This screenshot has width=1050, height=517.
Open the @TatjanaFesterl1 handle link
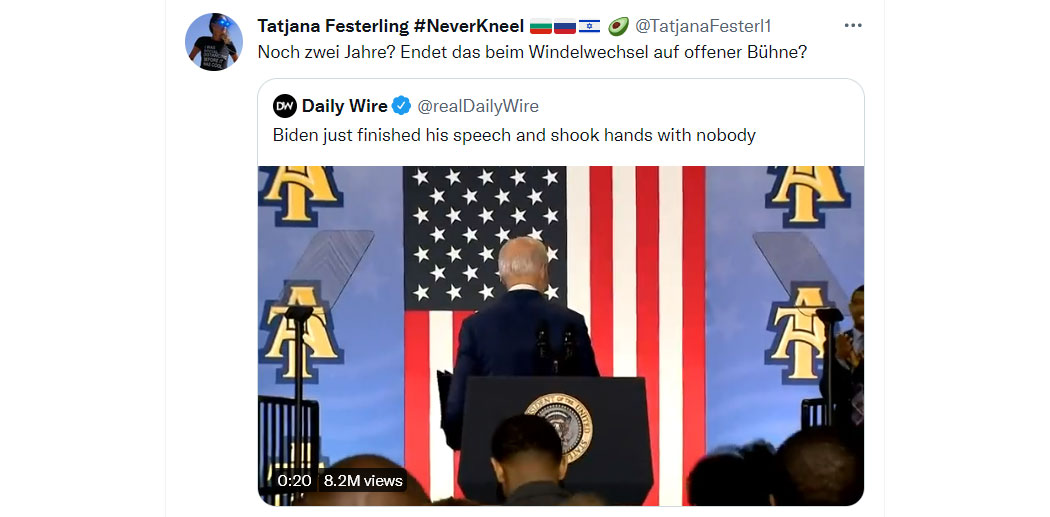click(x=702, y=26)
